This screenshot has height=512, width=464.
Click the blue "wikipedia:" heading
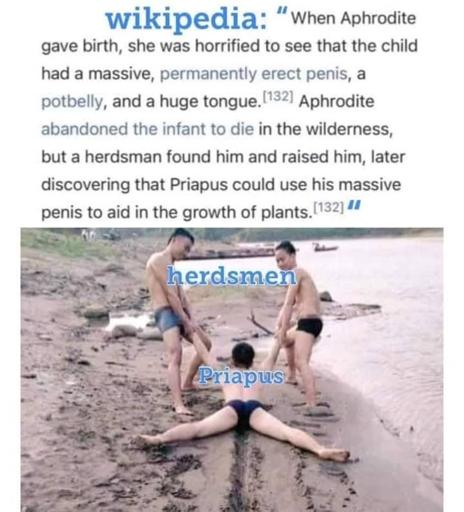pos(186,19)
